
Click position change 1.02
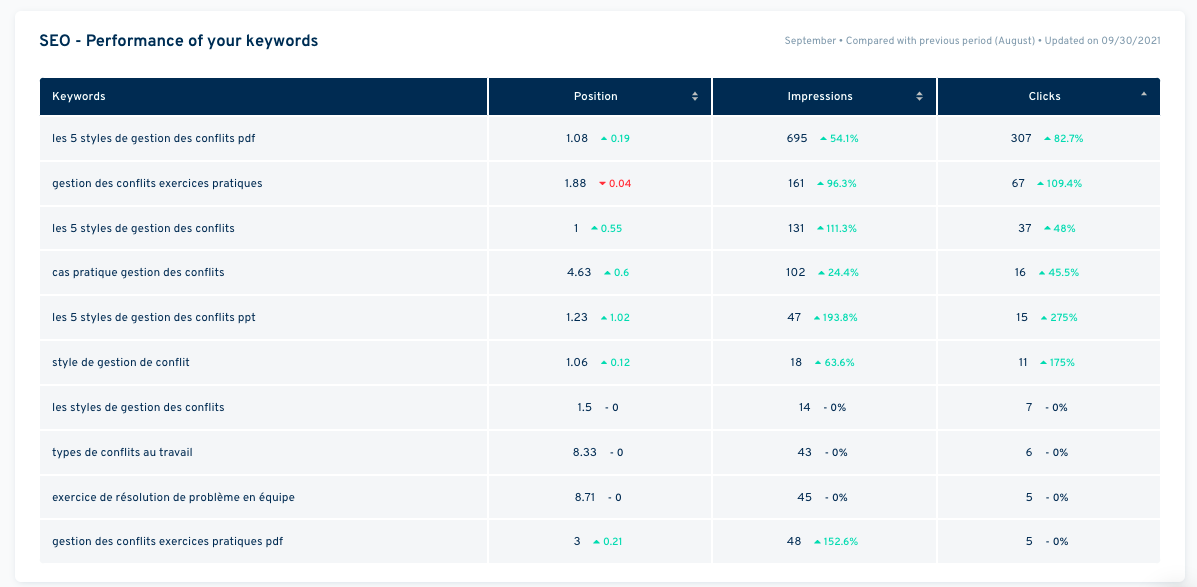point(615,318)
